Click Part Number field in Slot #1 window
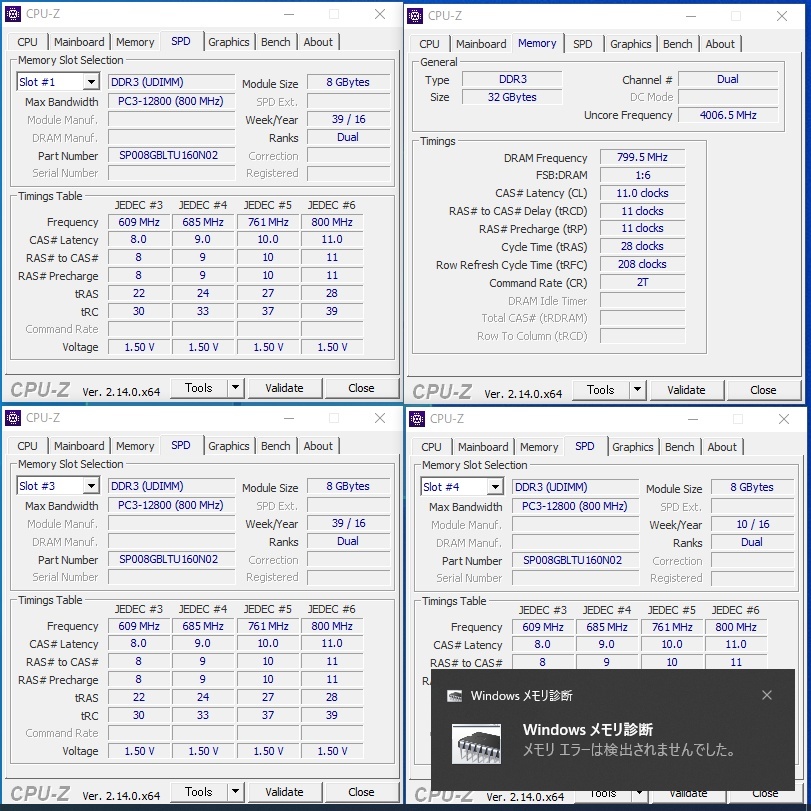Image resolution: width=811 pixels, height=811 pixels. click(171, 155)
